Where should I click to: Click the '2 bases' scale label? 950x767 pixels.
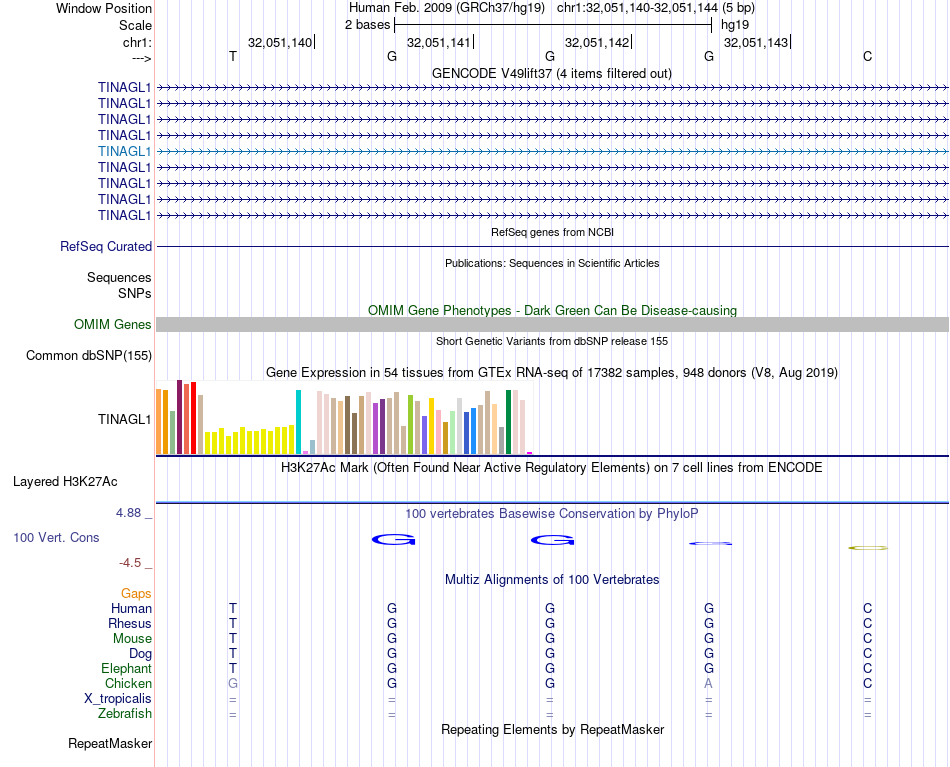coord(367,25)
